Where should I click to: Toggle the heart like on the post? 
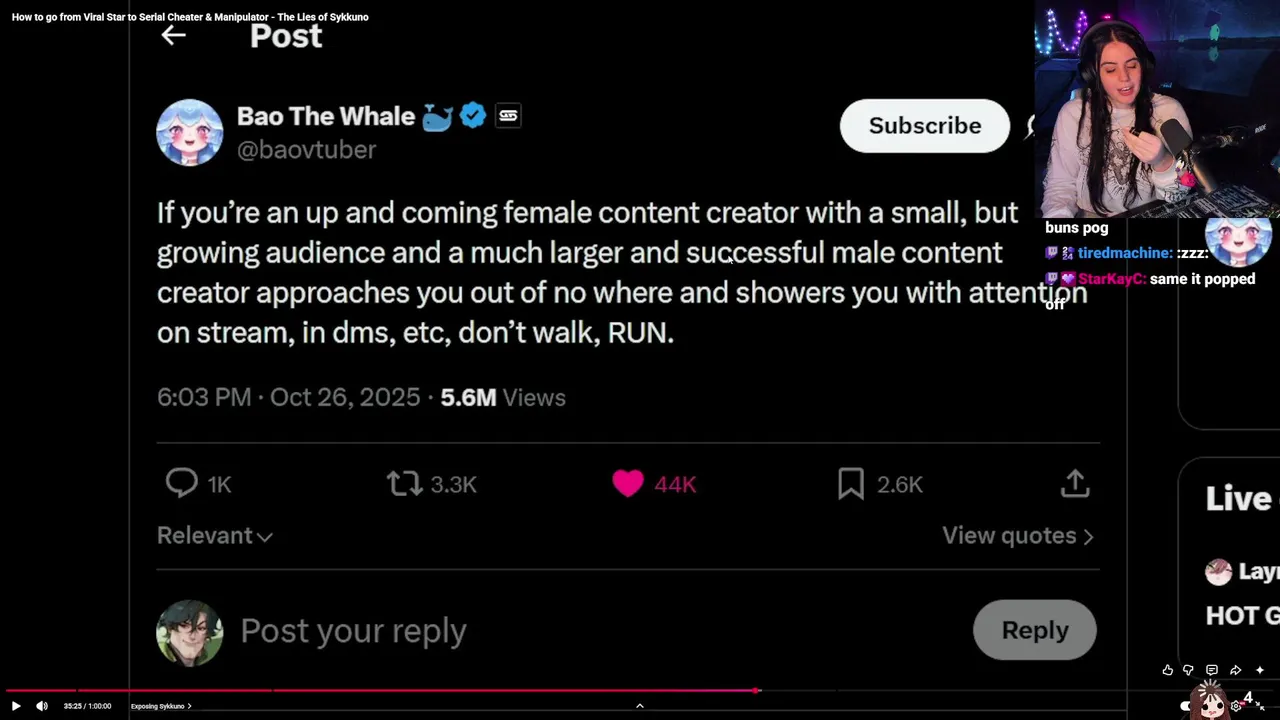[628, 484]
